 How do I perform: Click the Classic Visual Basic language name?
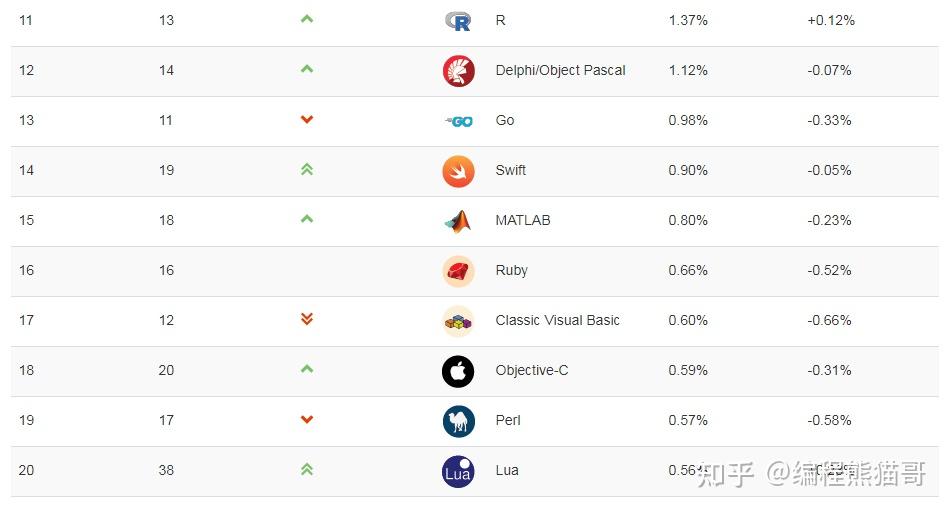click(x=557, y=321)
